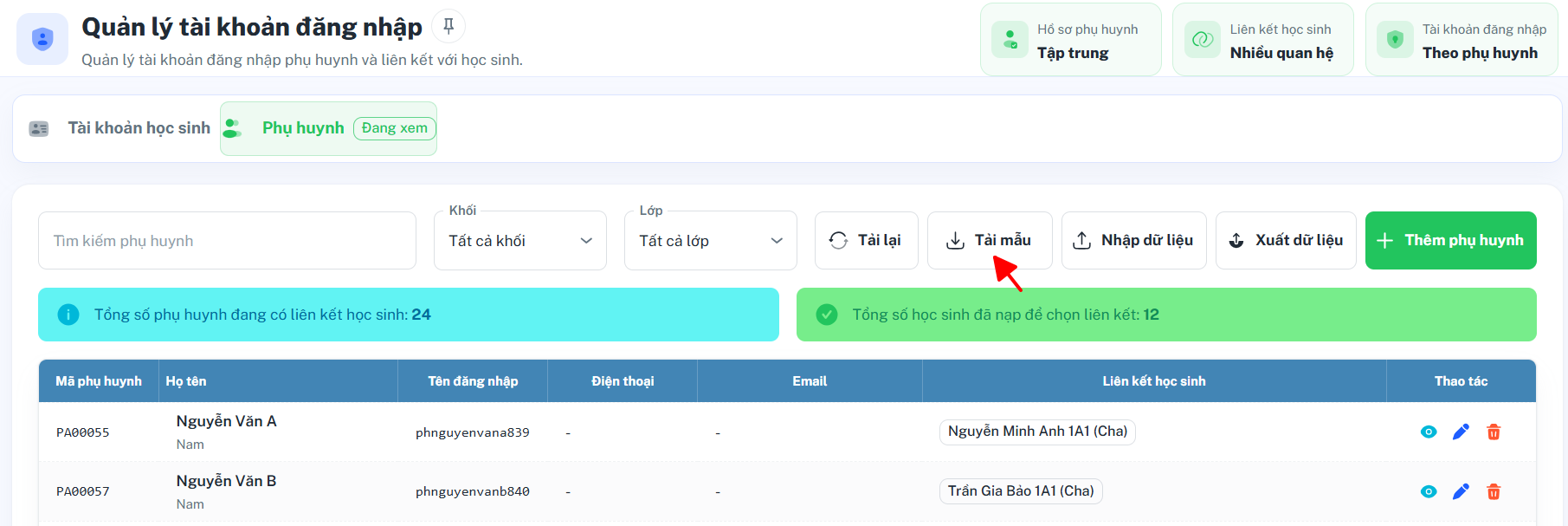Delete Nguyễn Văn B with trash icon
The image size is (1568, 526).
coord(1494,491)
